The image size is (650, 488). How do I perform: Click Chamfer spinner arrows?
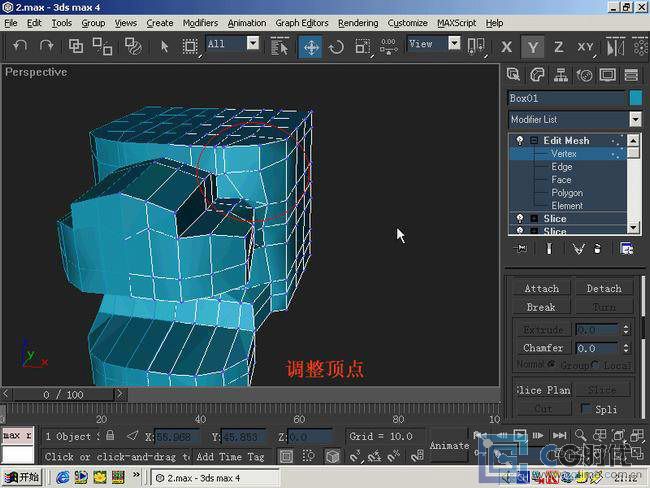[x=626, y=348]
